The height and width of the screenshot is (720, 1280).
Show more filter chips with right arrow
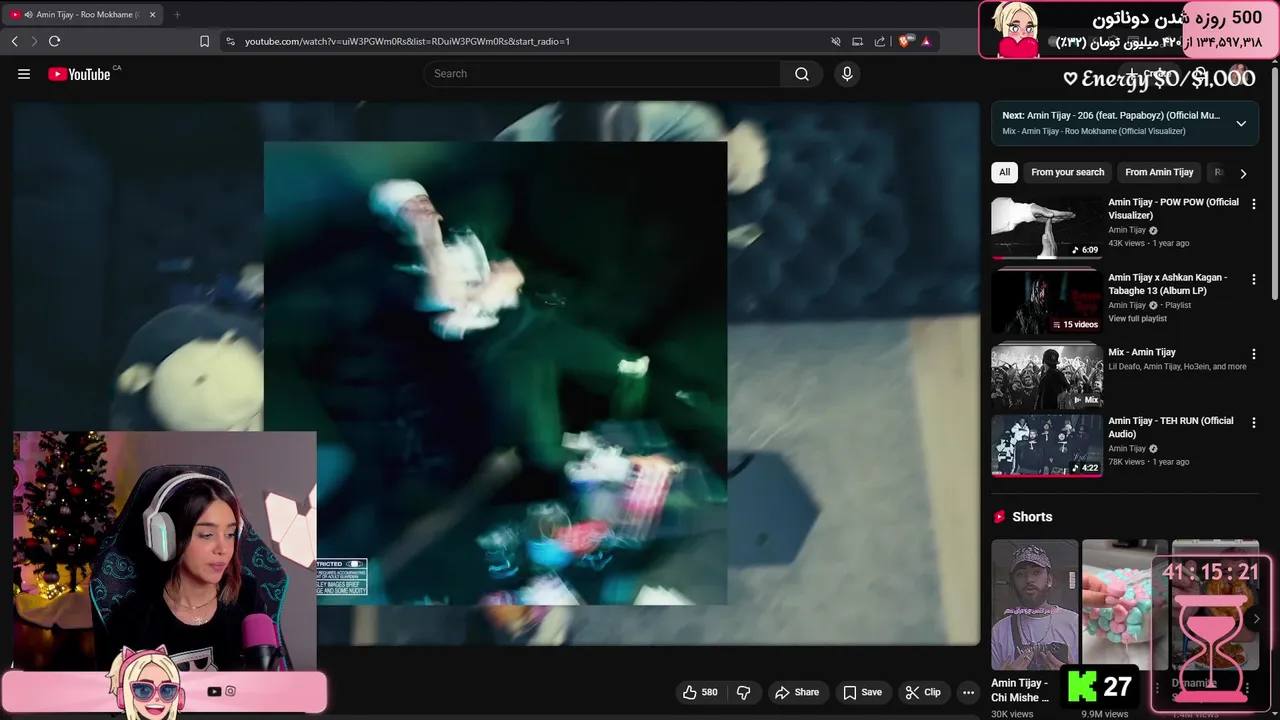click(x=1243, y=173)
